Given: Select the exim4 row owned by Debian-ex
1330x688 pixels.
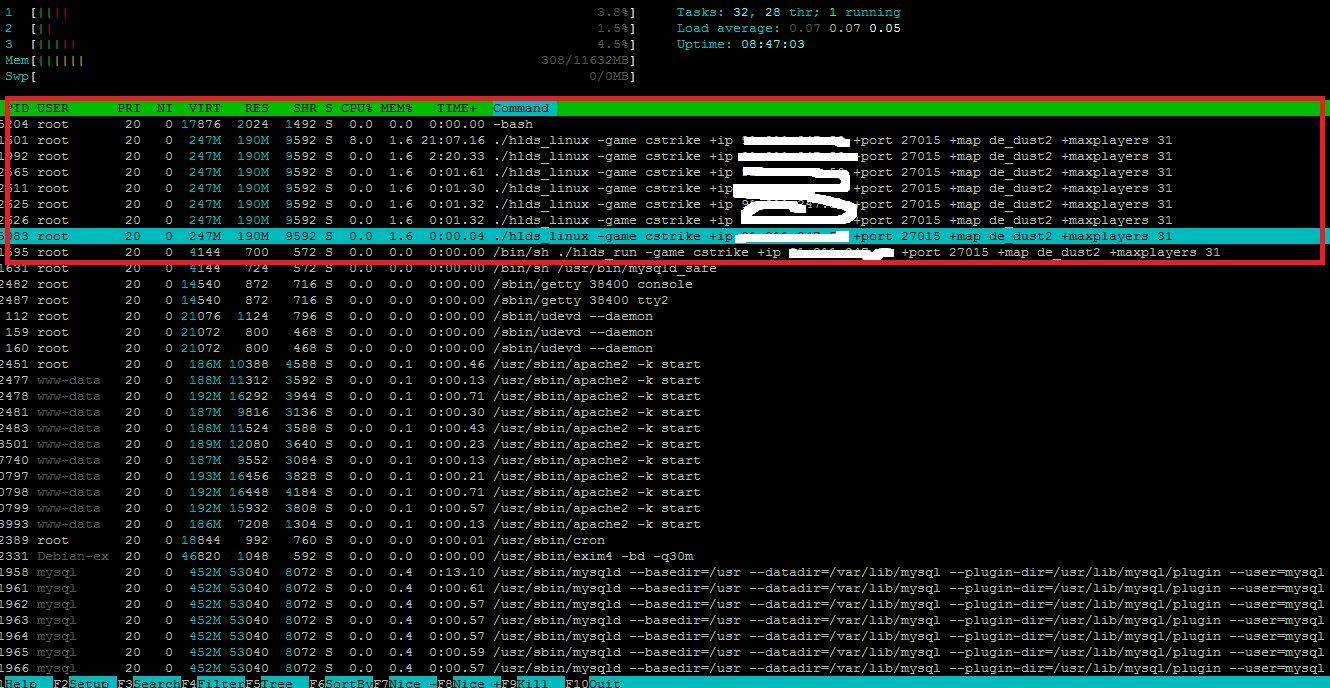Looking at the screenshot, I should pyautogui.click(x=665, y=556).
